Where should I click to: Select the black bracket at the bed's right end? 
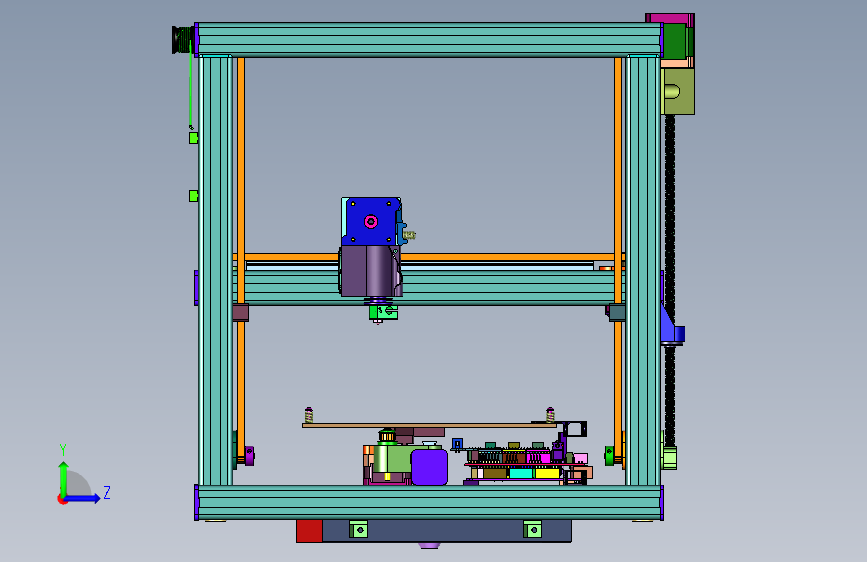coord(575,429)
